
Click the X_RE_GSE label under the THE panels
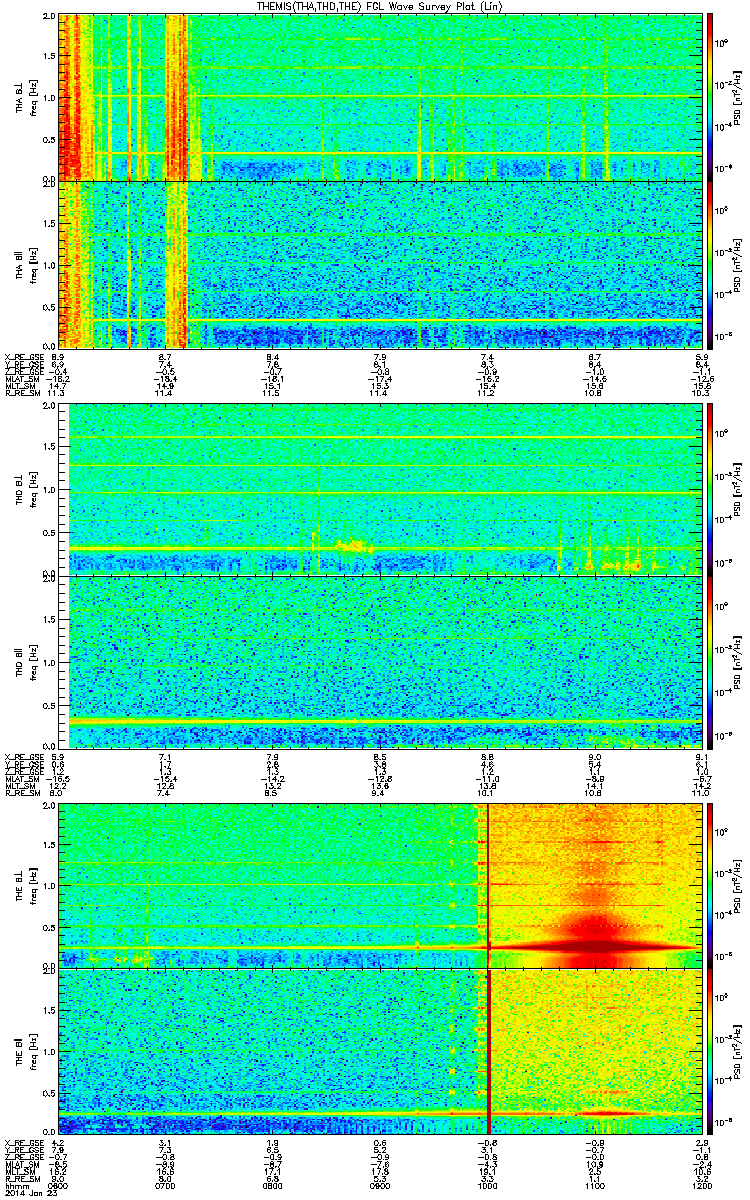[x=22, y=1142]
